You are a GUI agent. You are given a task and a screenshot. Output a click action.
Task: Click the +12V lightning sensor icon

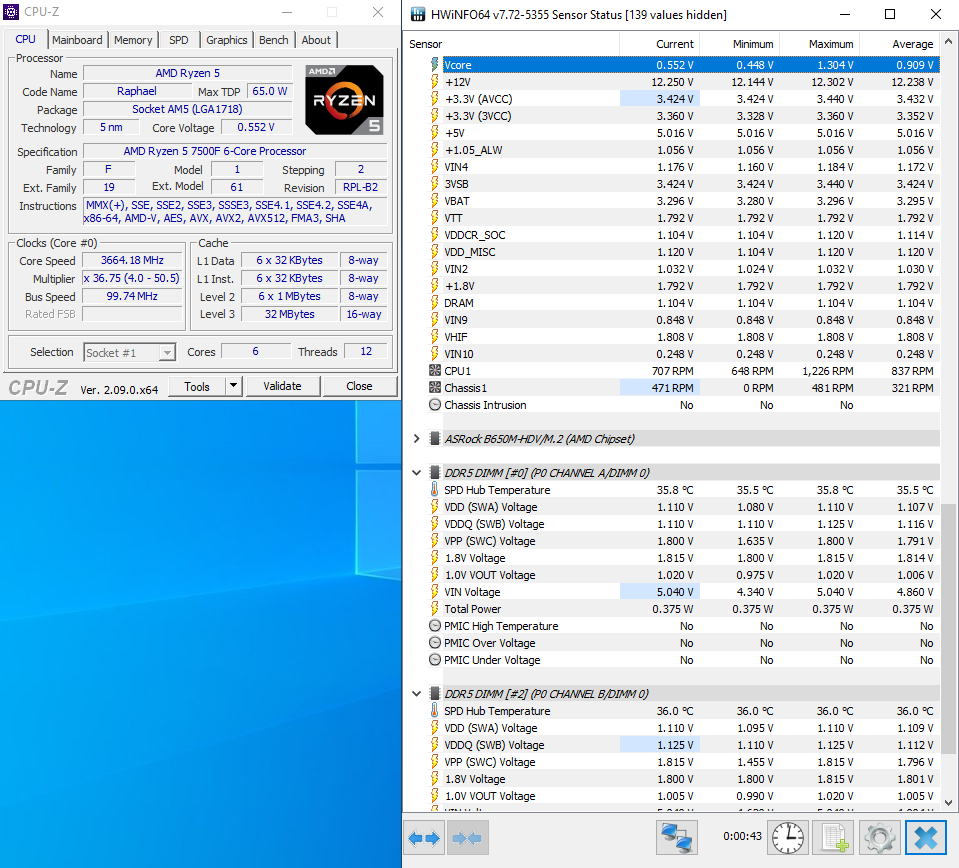[434, 81]
